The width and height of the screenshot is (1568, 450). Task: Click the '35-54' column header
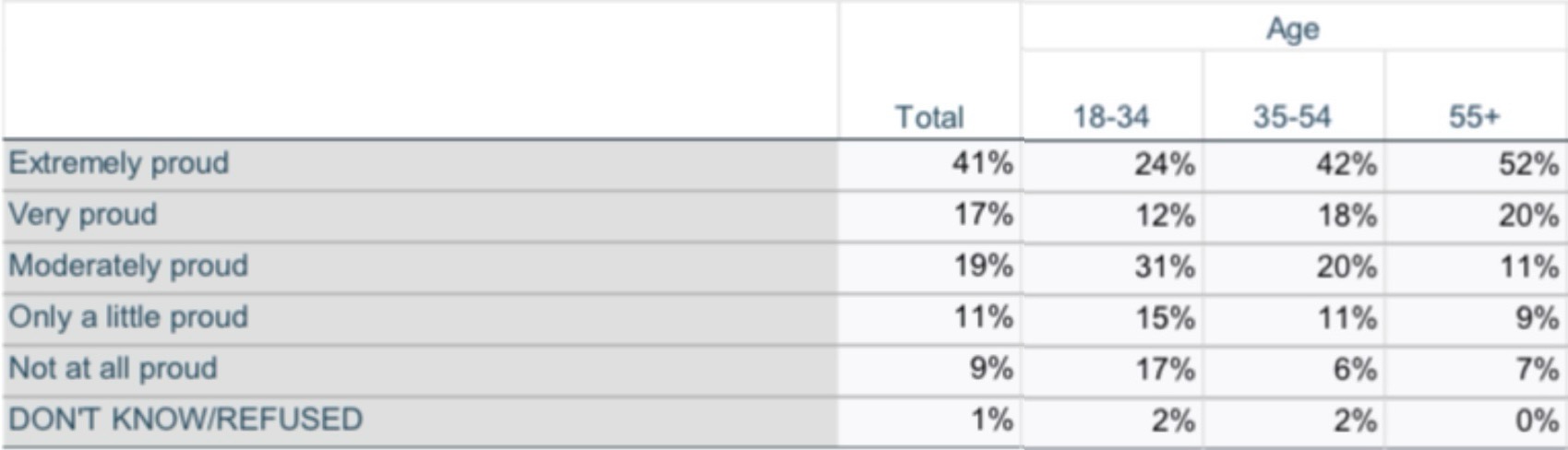pyautogui.click(x=1292, y=117)
